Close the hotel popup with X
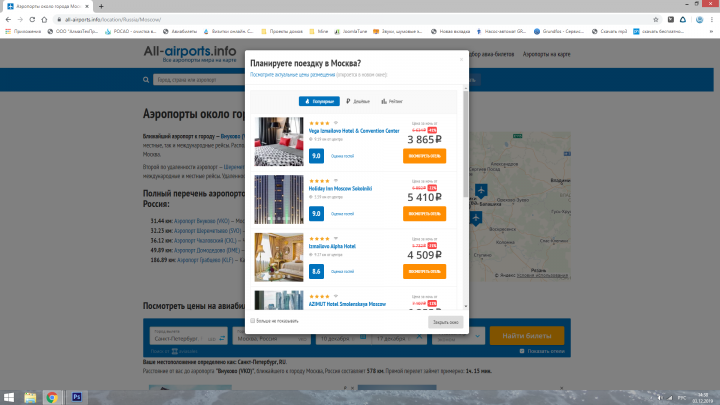720x405 pixels. (x=461, y=59)
